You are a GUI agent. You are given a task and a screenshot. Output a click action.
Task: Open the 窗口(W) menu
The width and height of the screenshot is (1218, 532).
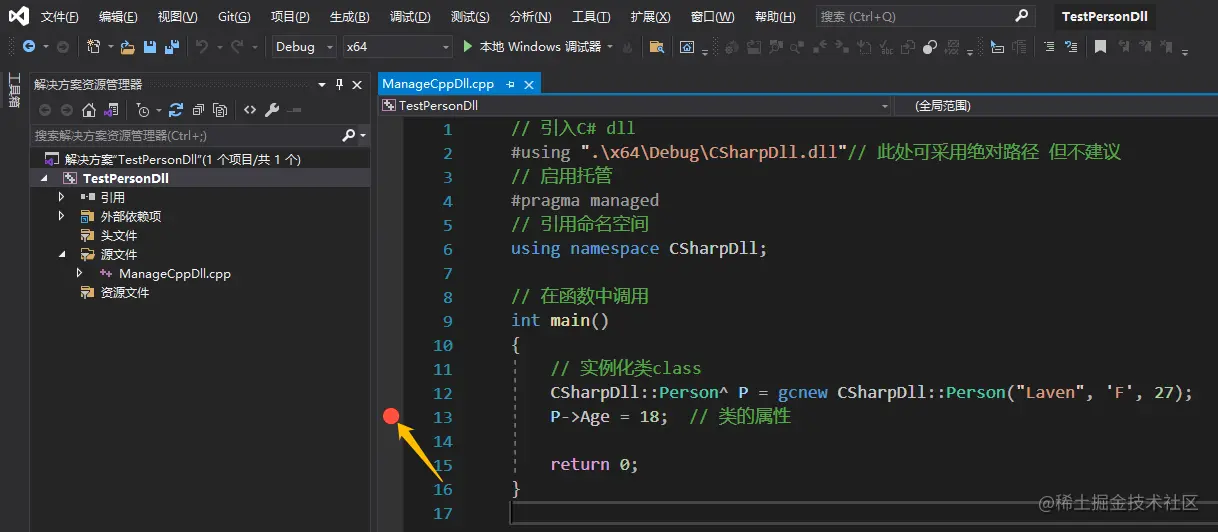coord(712,17)
